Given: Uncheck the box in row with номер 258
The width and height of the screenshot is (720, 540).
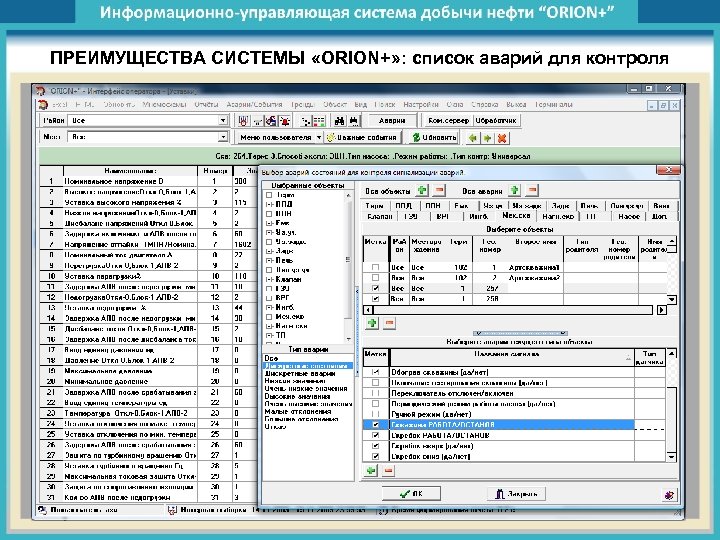Looking at the screenshot, I should pyautogui.click(x=376, y=299).
